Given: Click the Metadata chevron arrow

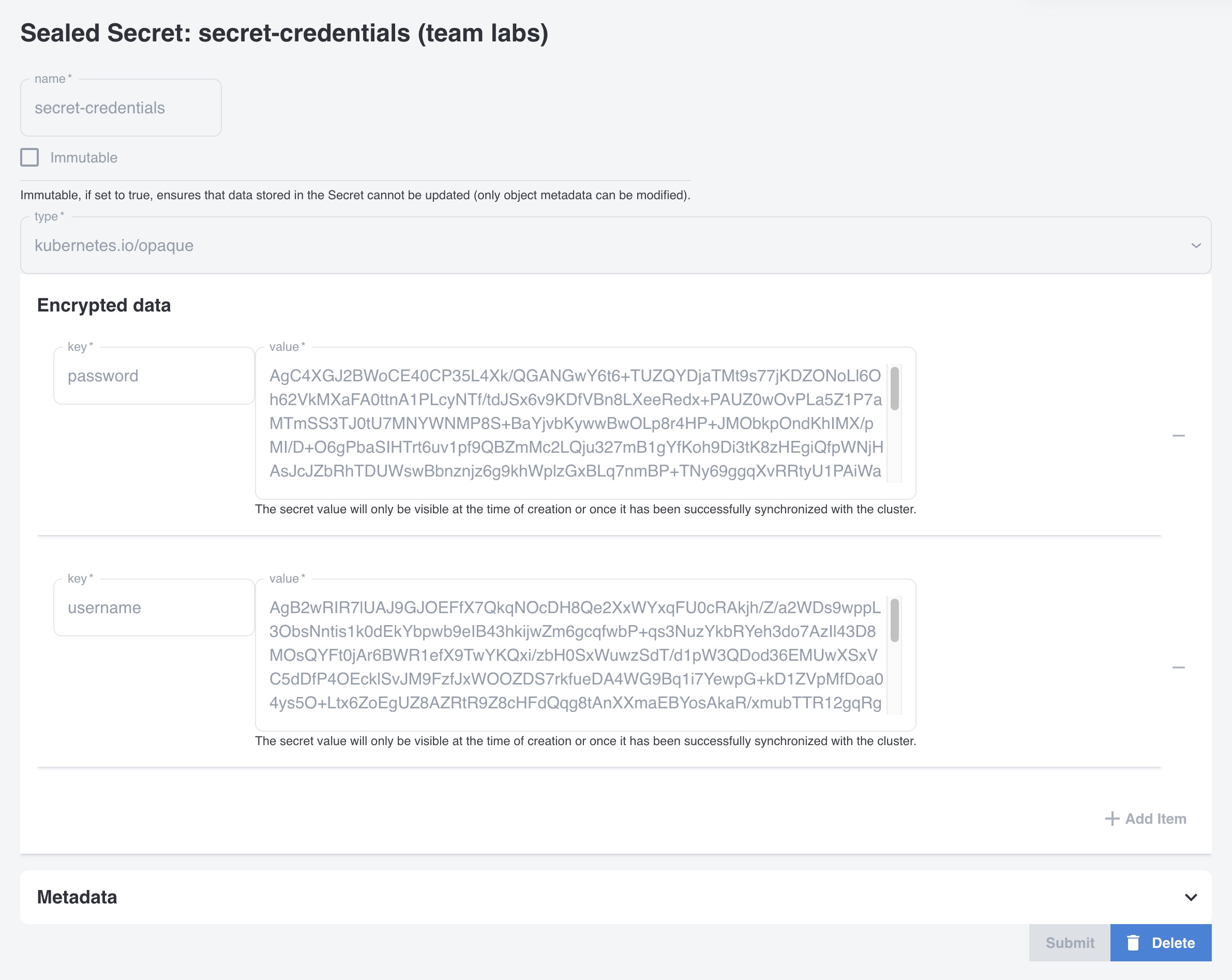Looking at the screenshot, I should point(1191,897).
